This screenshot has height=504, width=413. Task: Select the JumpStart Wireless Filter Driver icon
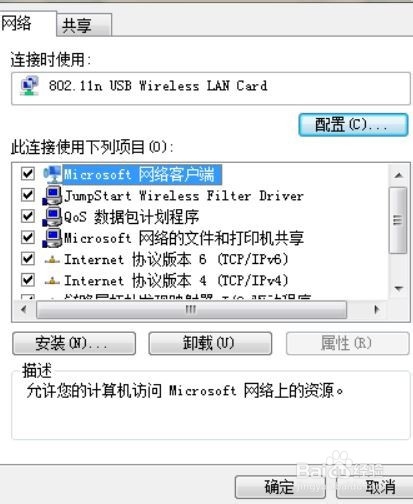pos(52,195)
